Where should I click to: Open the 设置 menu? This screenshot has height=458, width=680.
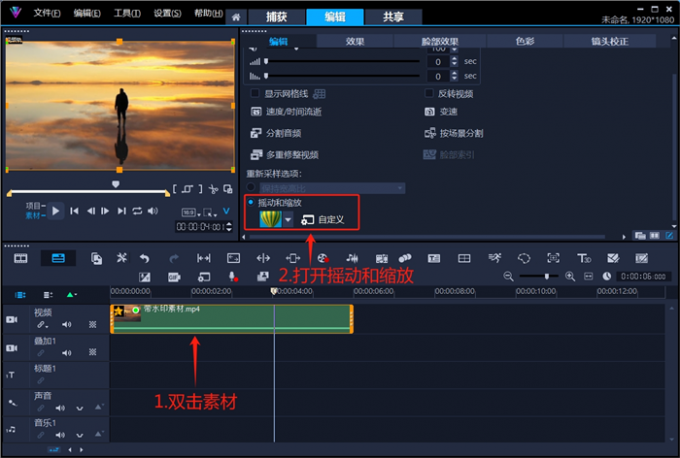pyautogui.click(x=167, y=13)
